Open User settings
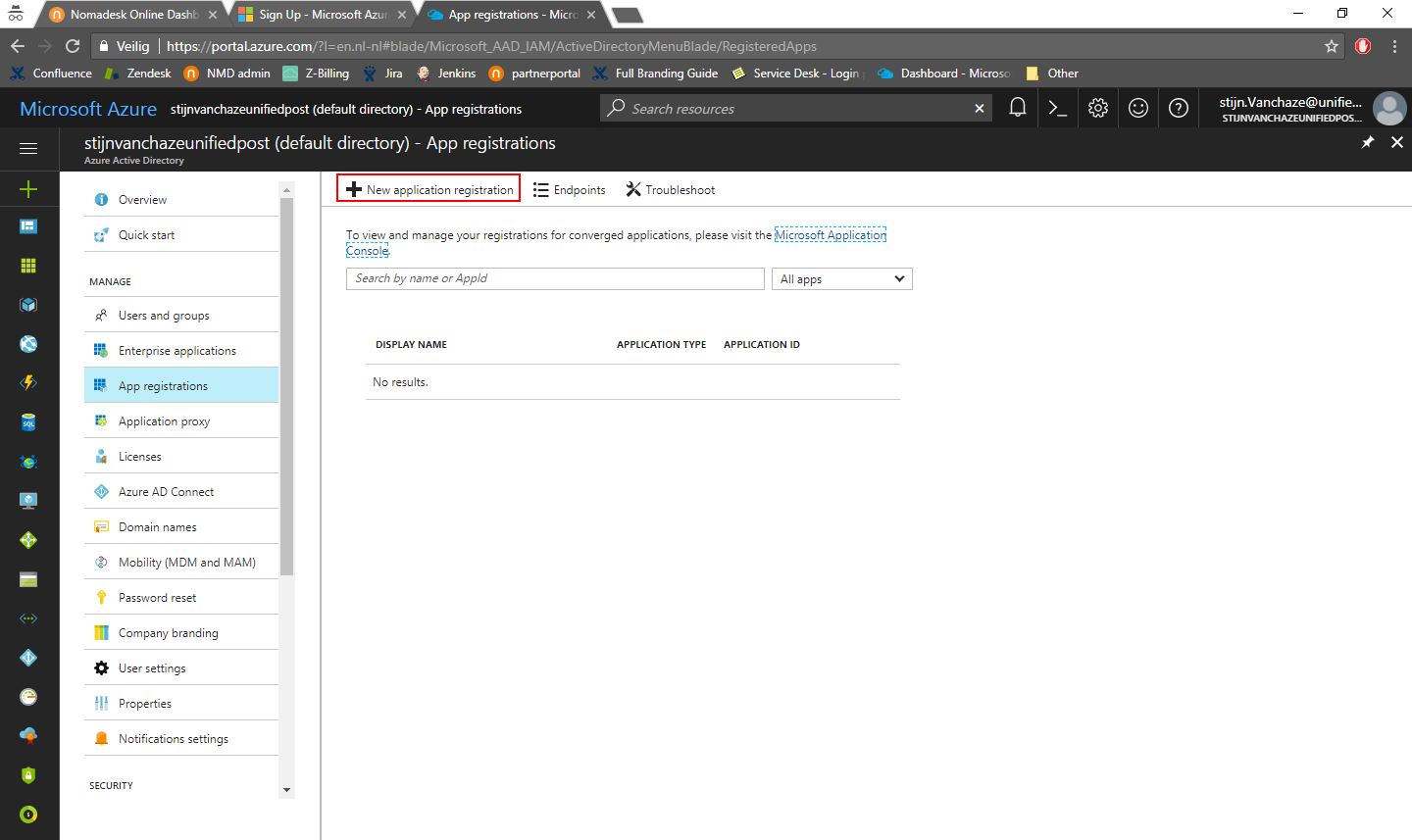1412x840 pixels. [x=181, y=667]
